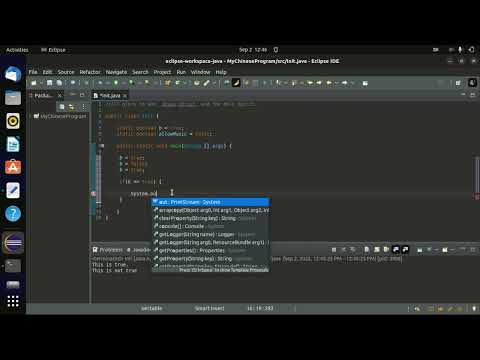Toggle Show Console on standard output change
This screenshot has width=480, height=360.
[x=396, y=250]
